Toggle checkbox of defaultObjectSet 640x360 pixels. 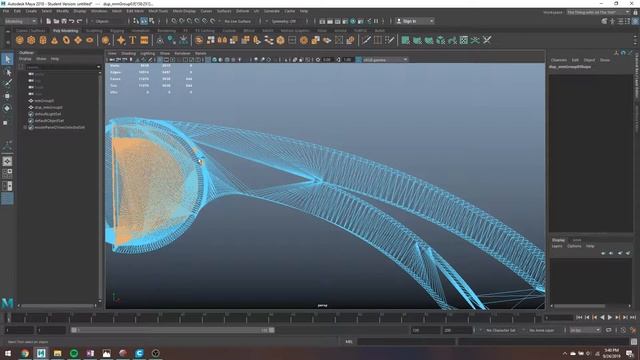tap(31, 121)
